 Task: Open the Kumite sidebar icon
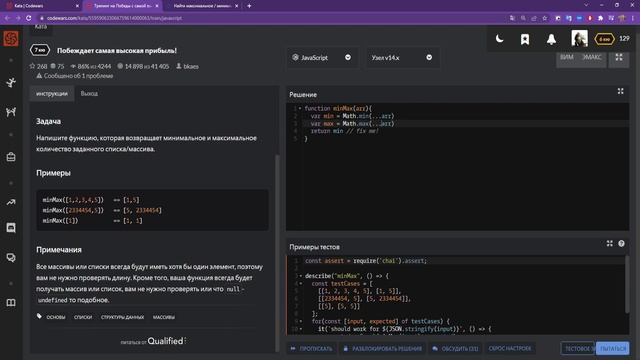click(11, 111)
